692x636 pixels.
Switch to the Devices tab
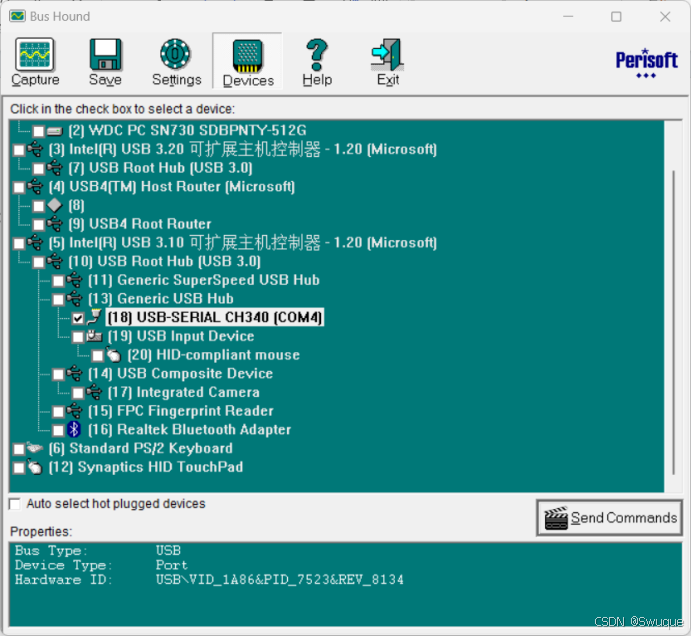[248, 61]
